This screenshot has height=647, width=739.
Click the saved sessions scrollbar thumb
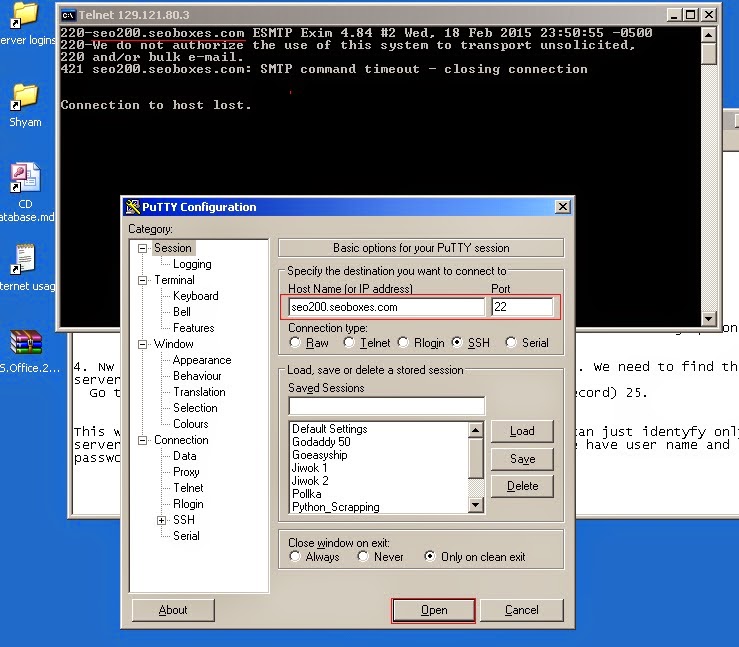(x=476, y=458)
